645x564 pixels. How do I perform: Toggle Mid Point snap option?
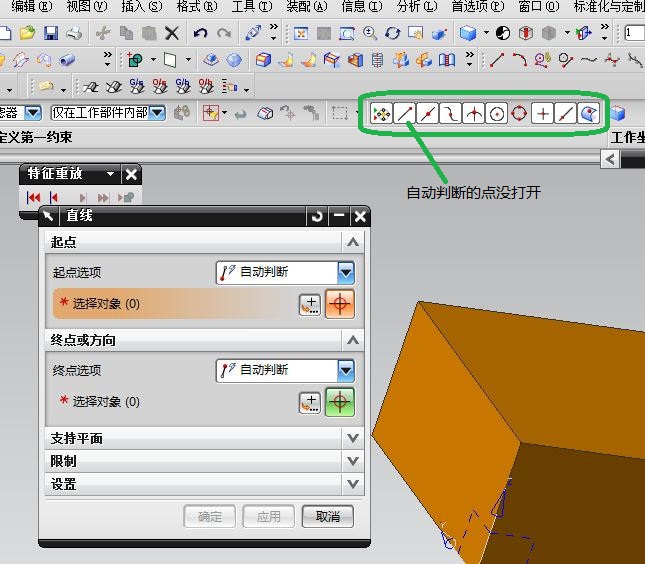click(x=427, y=113)
